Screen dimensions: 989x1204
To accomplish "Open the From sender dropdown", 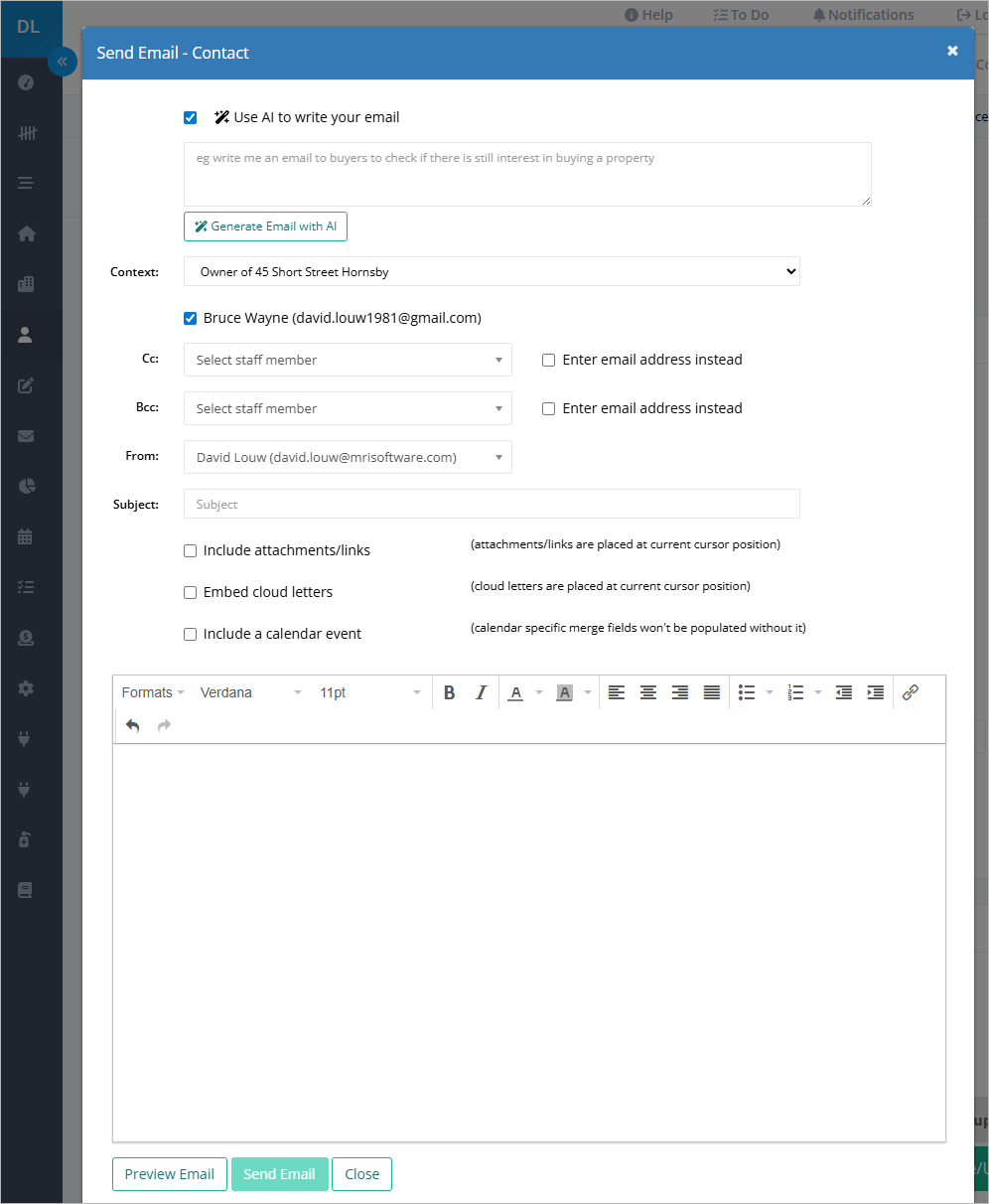I will click(x=348, y=457).
